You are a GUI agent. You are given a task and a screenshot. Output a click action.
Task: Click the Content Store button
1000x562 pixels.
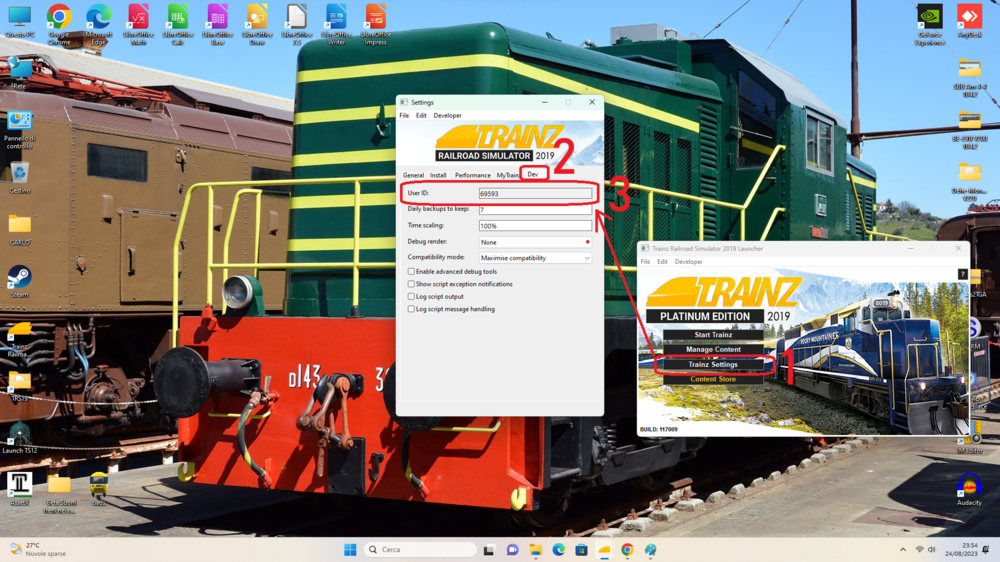tap(713, 379)
